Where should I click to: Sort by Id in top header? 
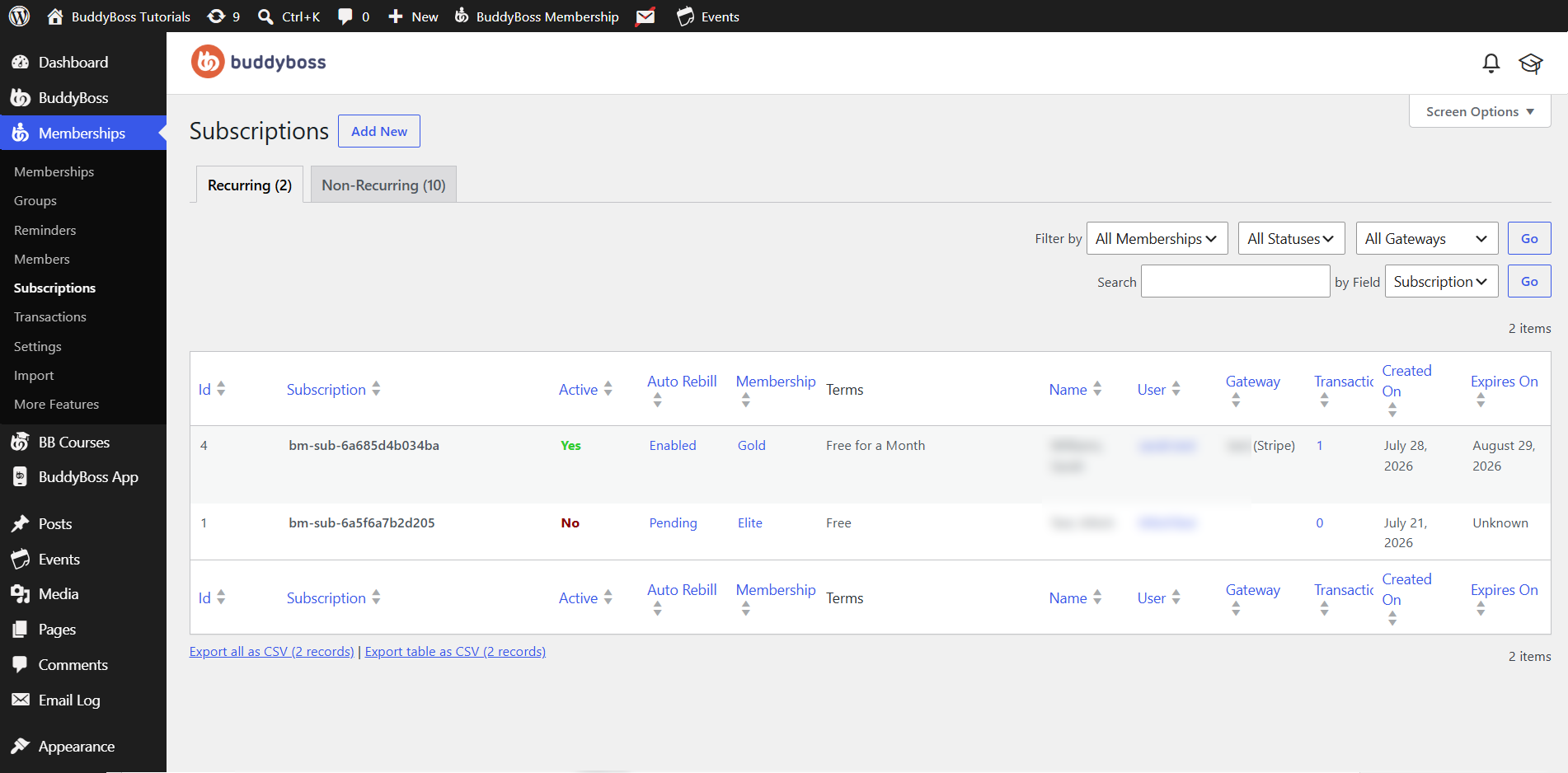point(212,389)
